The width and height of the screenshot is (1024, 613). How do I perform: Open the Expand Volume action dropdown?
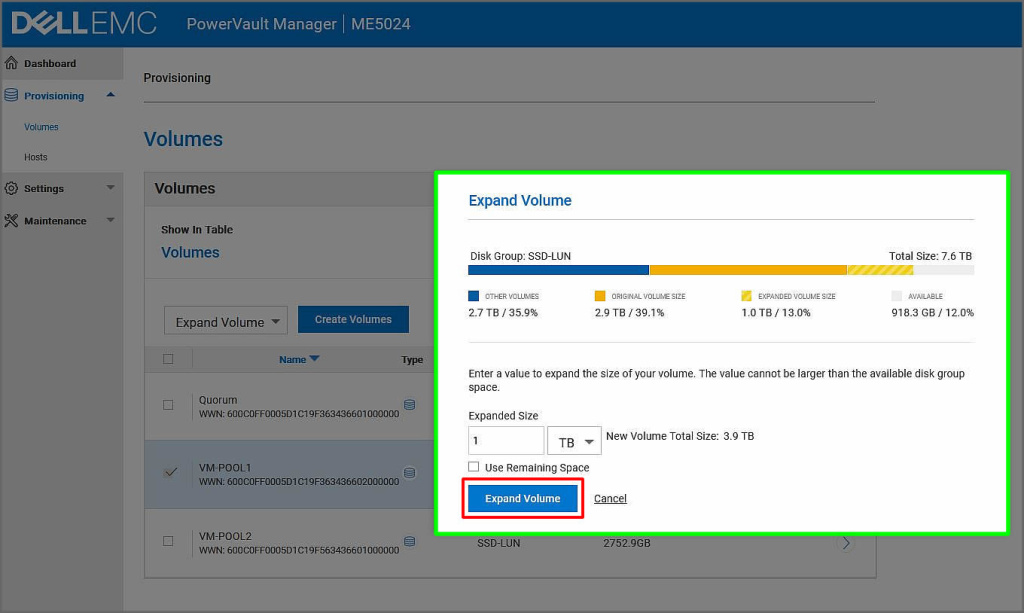tap(226, 321)
